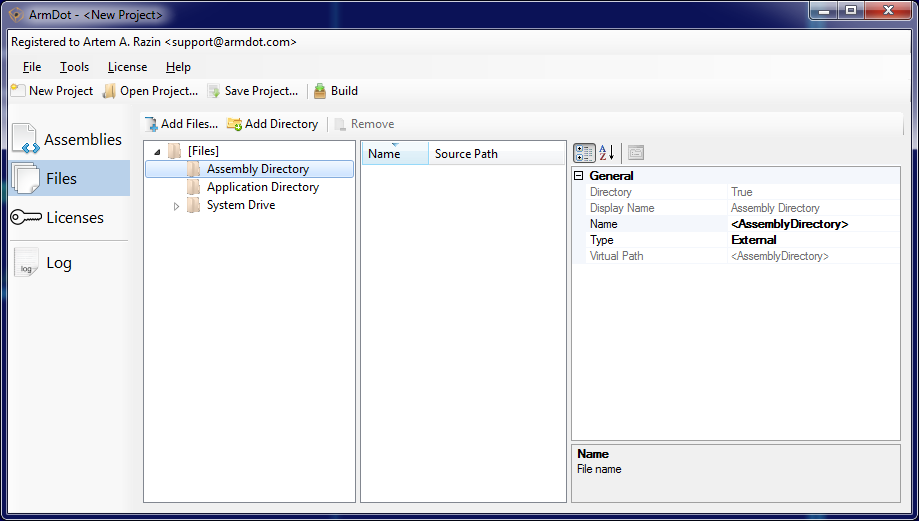Screen dimensions: 919x521
Task: Click the grayed Remove icon
Action: pyautogui.click(x=341, y=124)
